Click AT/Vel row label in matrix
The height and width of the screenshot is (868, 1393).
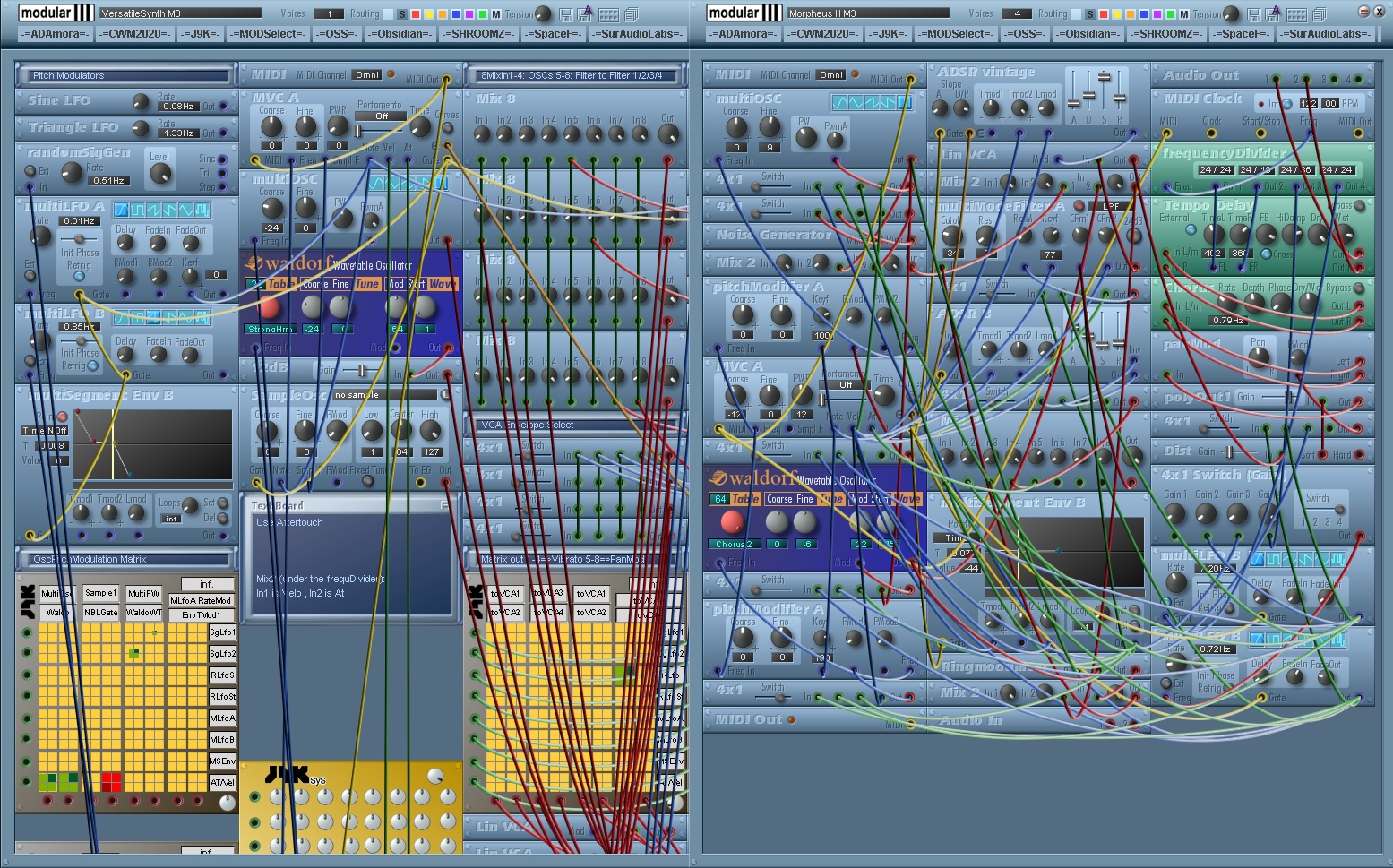click(222, 783)
